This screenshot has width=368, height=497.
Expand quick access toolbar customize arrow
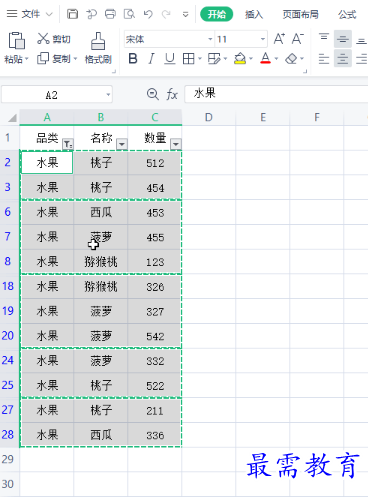(x=186, y=14)
